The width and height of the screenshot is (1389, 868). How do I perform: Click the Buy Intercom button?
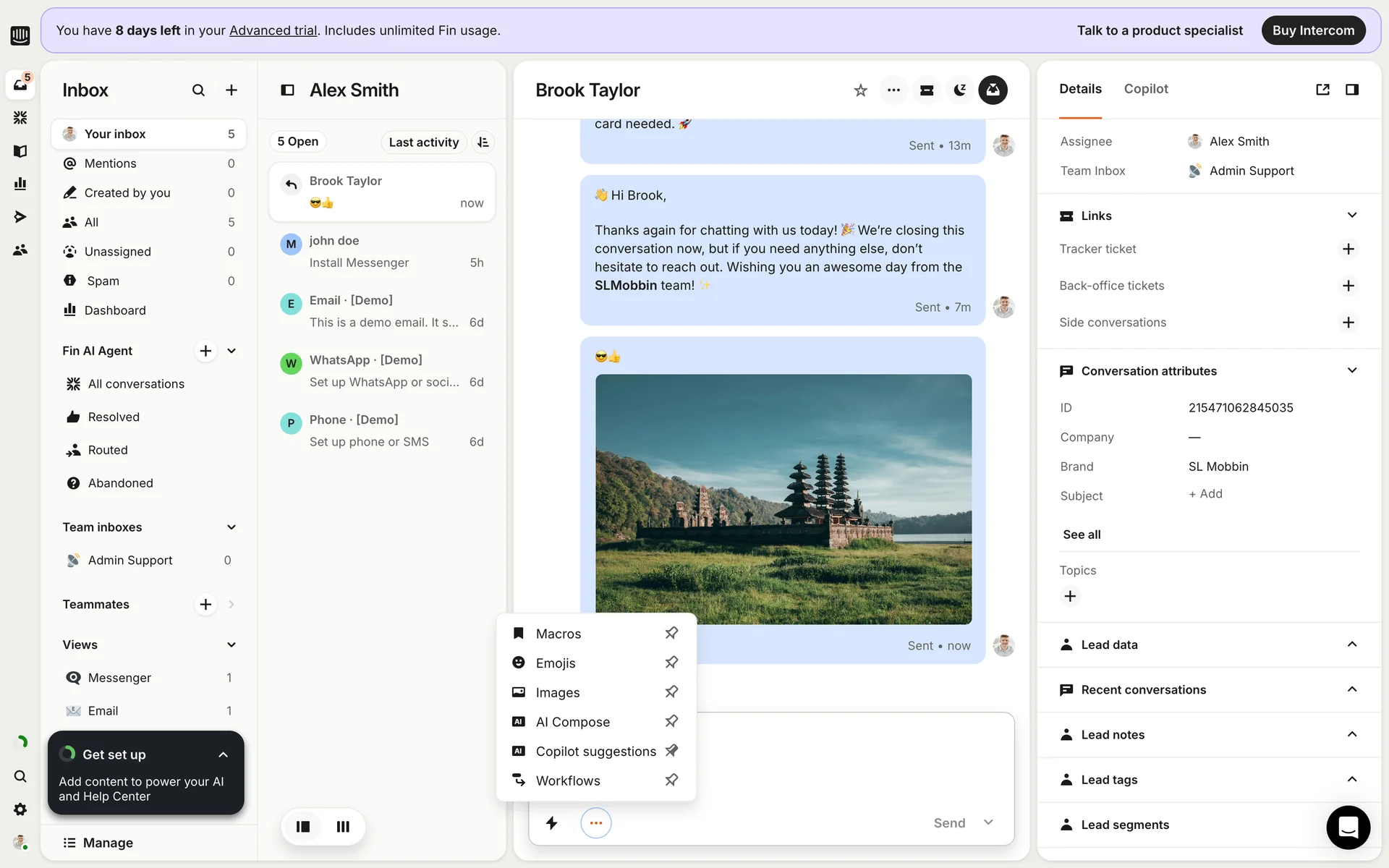pyautogui.click(x=1313, y=30)
